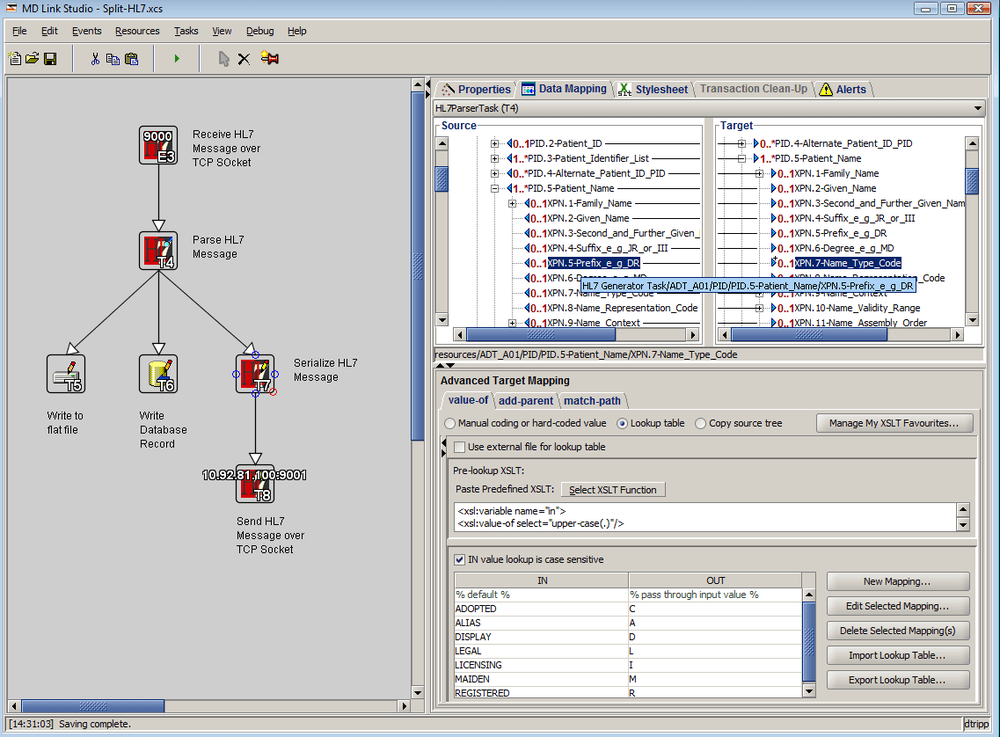This screenshot has width=1000, height=737.
Task: Click the OUT column header
Action: pos(716,580)
